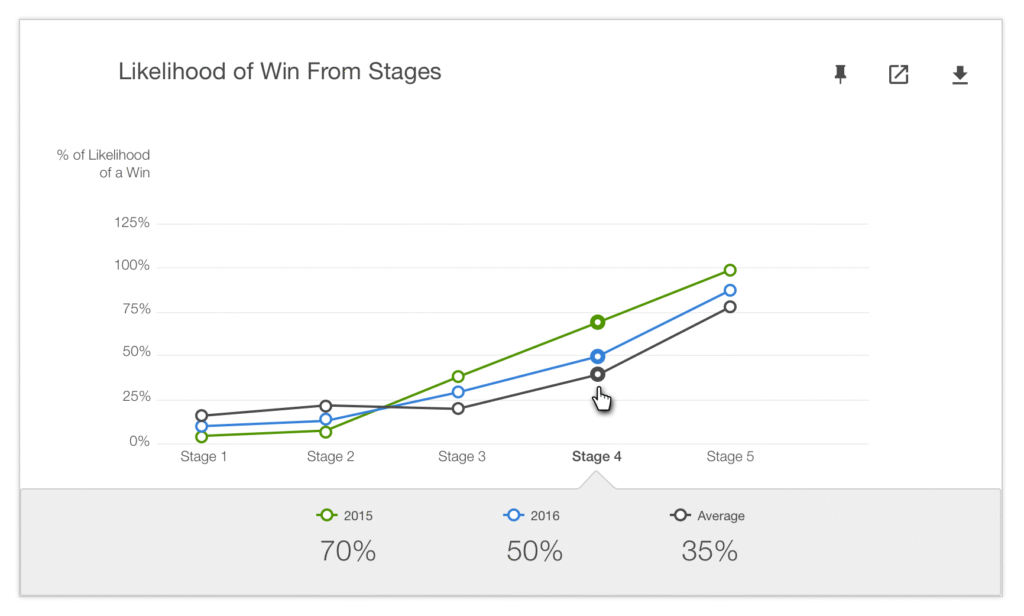Image resolution: width=1024 pixels, height=616 pixels.
Task: Toggle Average series legend marker
Action: tap(680, 515)
